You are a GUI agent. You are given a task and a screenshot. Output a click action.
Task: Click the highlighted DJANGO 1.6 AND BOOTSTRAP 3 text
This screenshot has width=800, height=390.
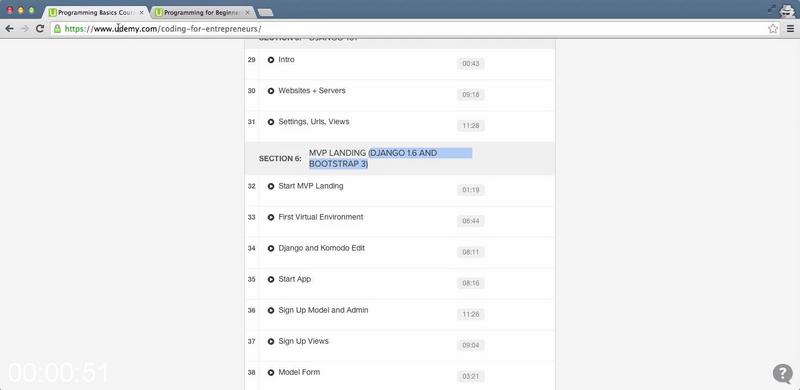click(390, 159)
